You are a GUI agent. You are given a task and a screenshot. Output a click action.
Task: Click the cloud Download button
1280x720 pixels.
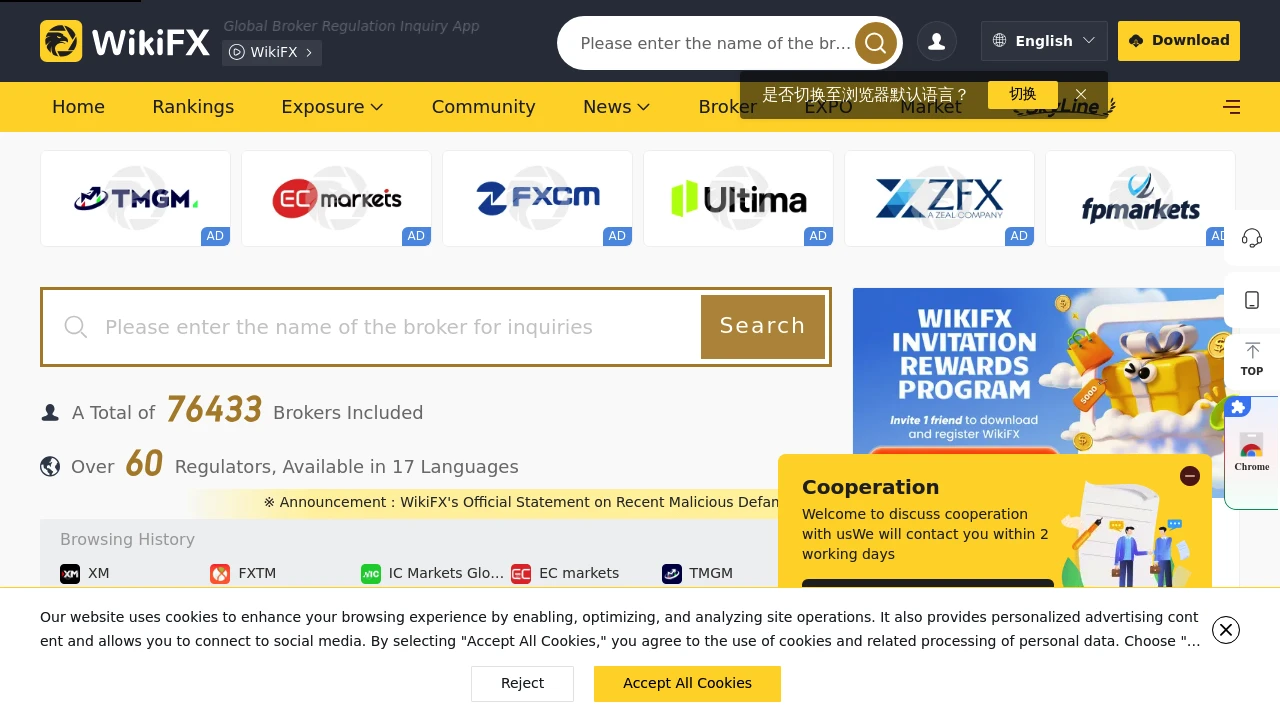(x=1179, y=41)
